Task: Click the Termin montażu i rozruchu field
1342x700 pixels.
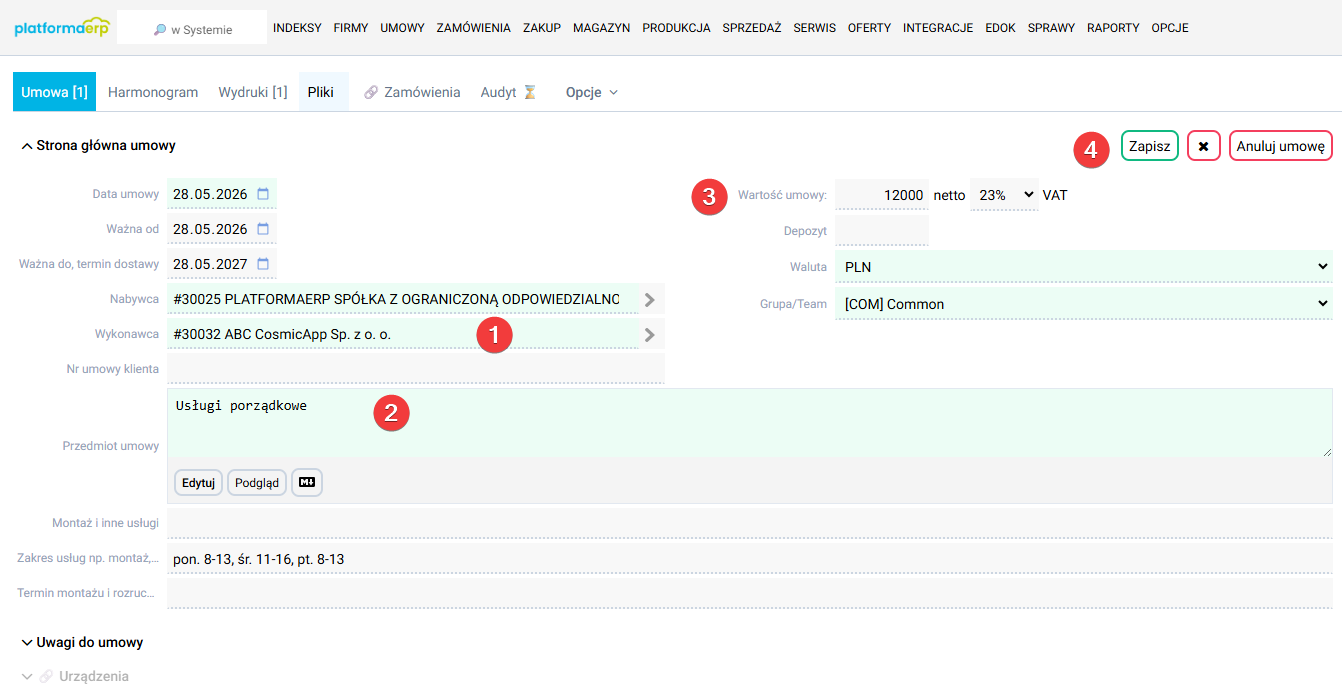Action: [x=750, y=593]
